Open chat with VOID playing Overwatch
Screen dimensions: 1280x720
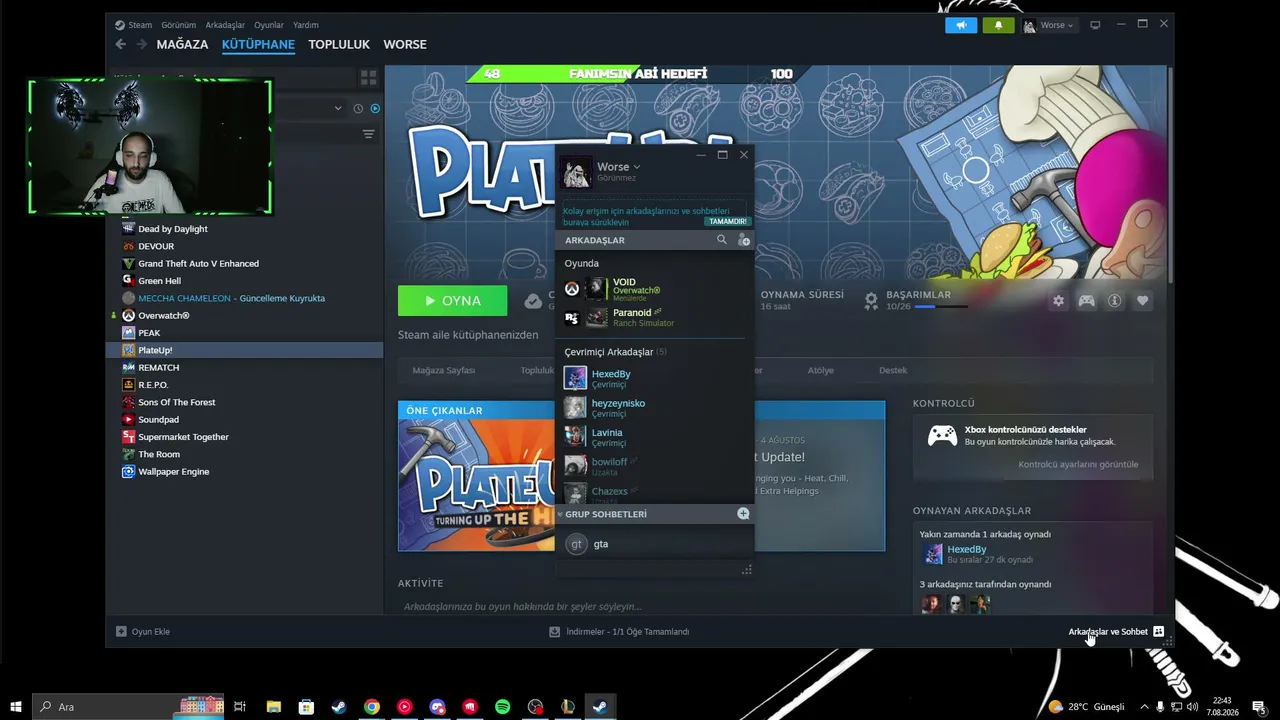click(655, 290)
